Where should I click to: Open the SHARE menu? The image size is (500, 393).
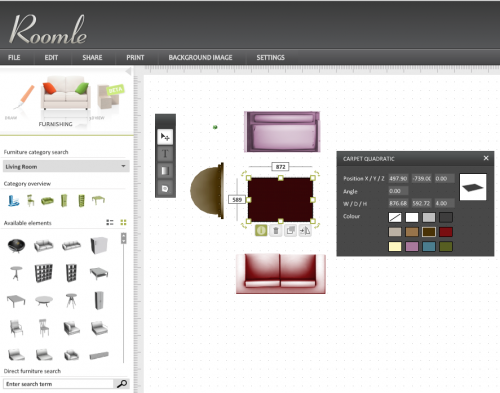[x=92, y=57]
